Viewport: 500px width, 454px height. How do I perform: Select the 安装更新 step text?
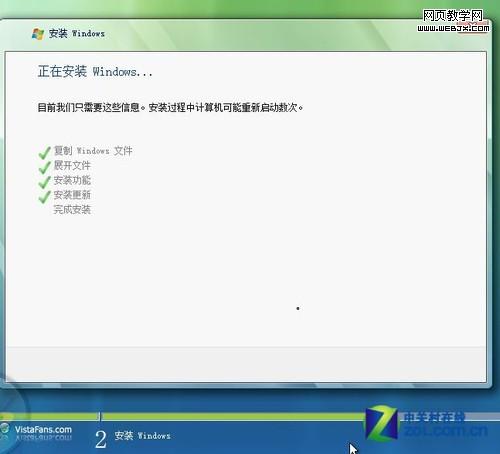(72, 195)
